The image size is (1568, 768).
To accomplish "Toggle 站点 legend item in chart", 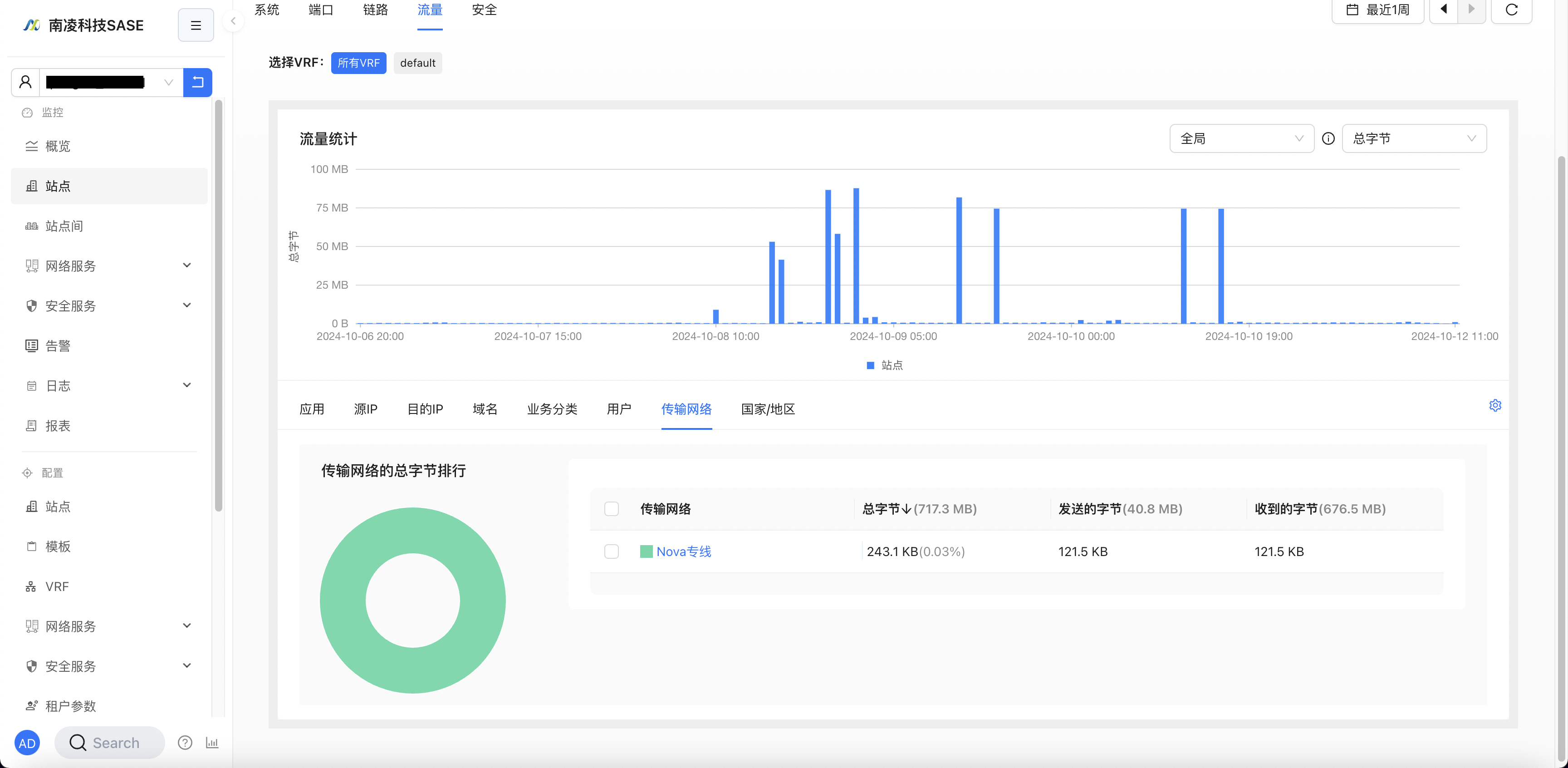I will (884, 365).
